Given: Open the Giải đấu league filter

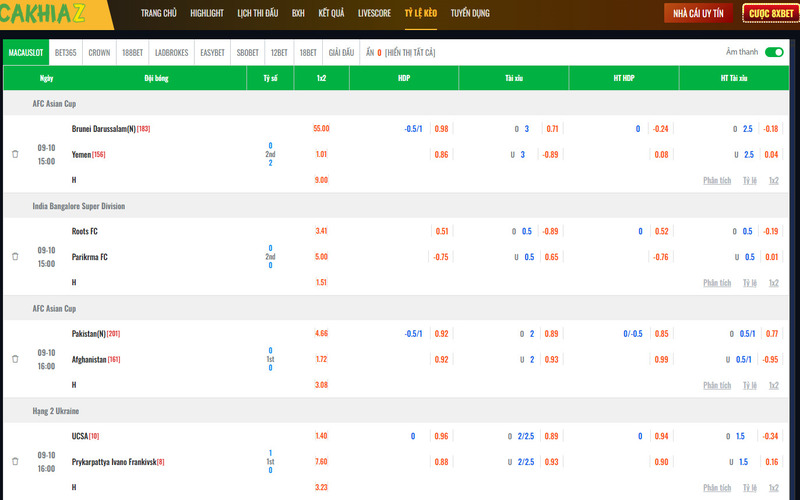Looking at the screenshot, I should pyautogui.click(x=341, y=52).
